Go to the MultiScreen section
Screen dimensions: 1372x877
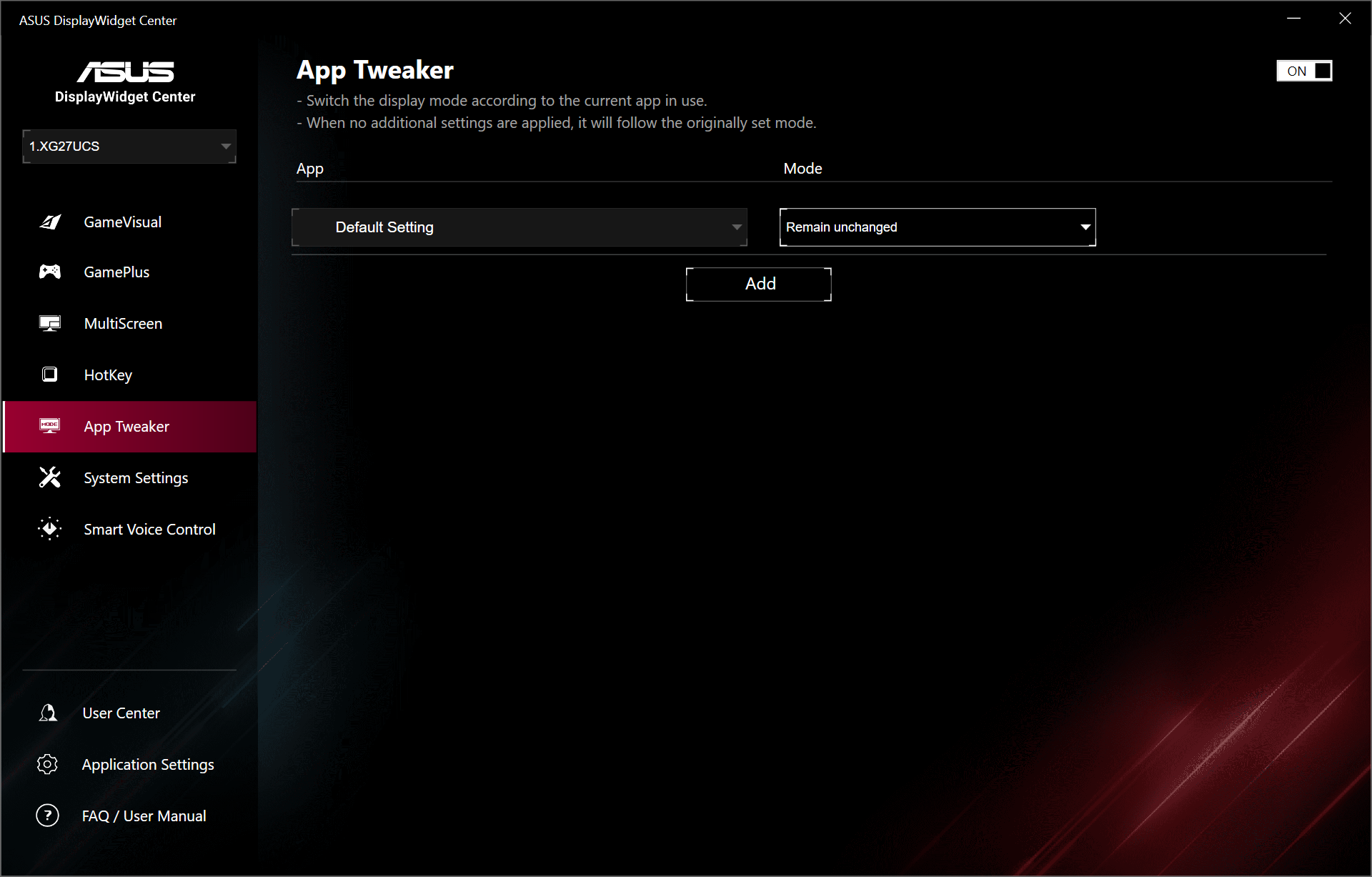click(123, 324)
